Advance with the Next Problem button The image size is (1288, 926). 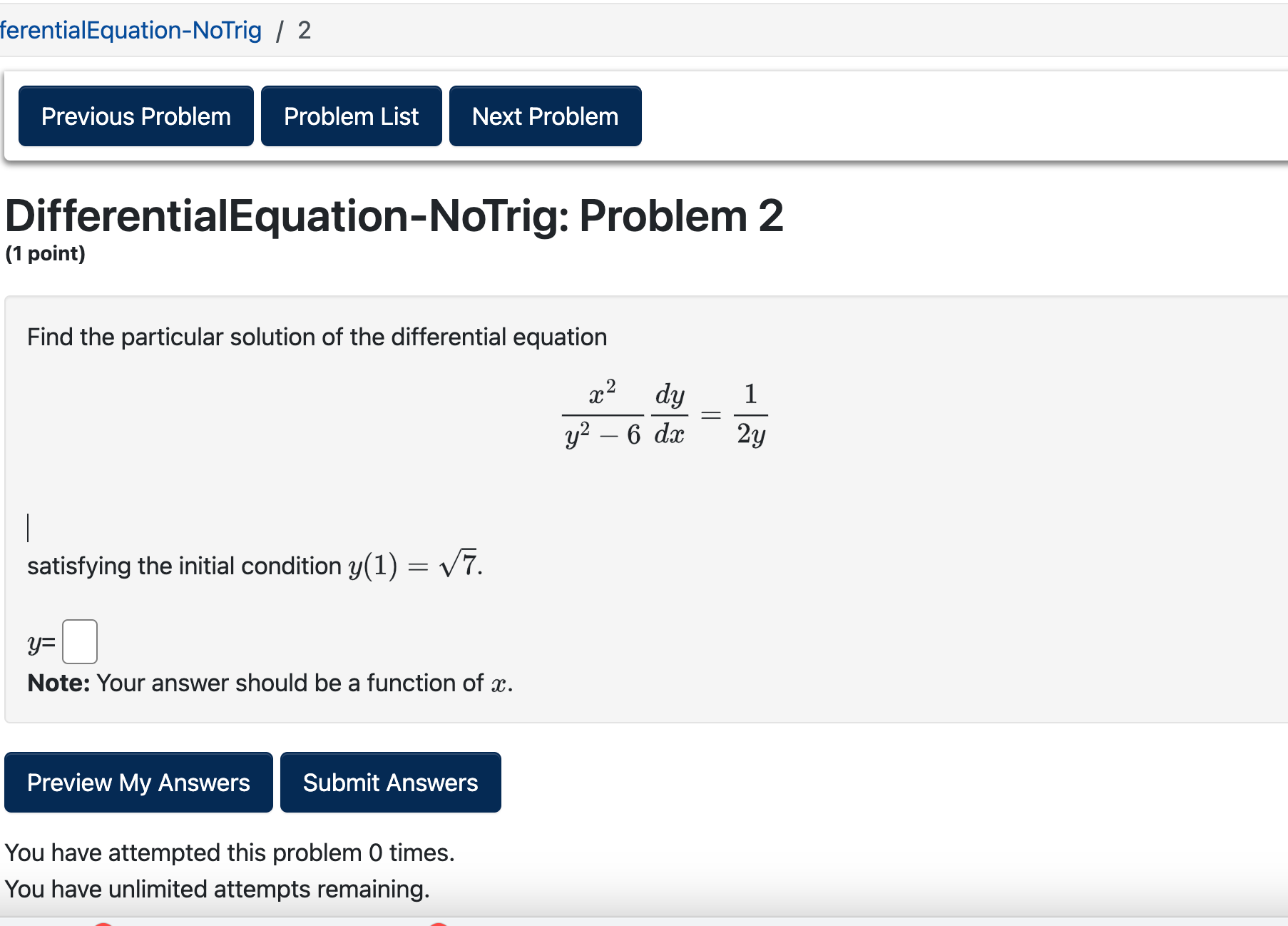(544, 116)
